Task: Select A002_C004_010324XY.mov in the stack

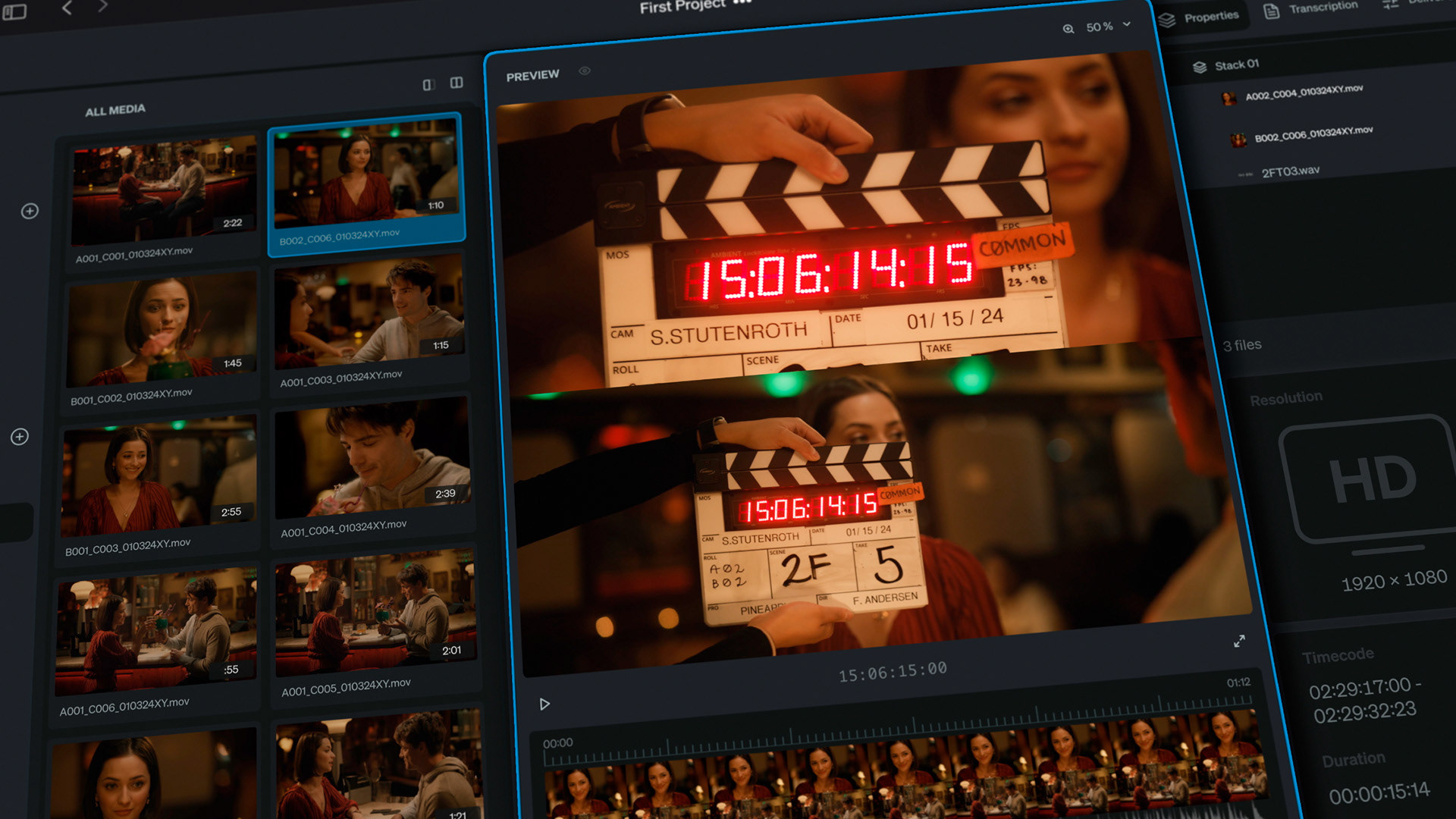Action: [1303, 92]
